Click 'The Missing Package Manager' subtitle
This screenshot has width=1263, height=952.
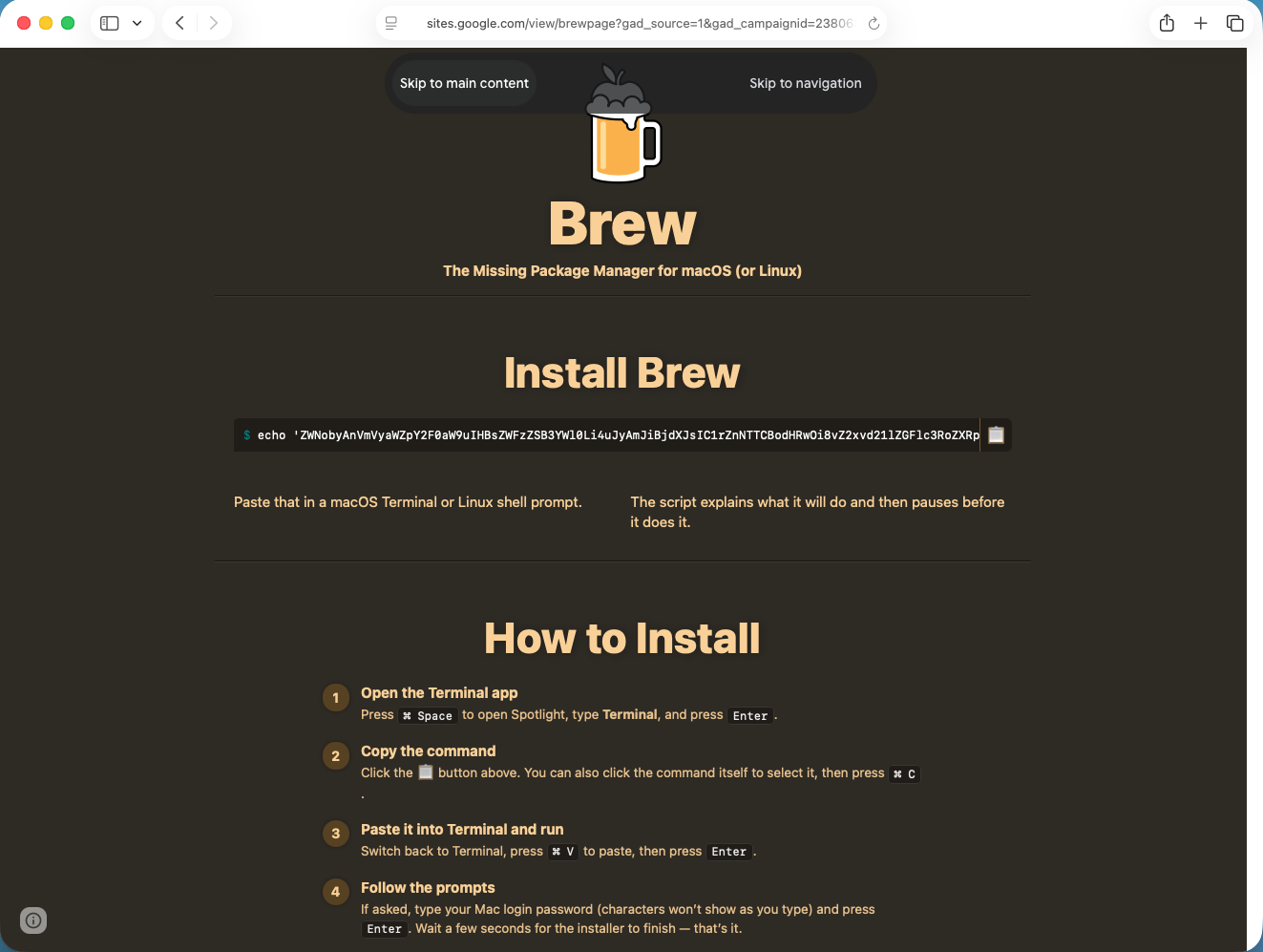[622, 271]
